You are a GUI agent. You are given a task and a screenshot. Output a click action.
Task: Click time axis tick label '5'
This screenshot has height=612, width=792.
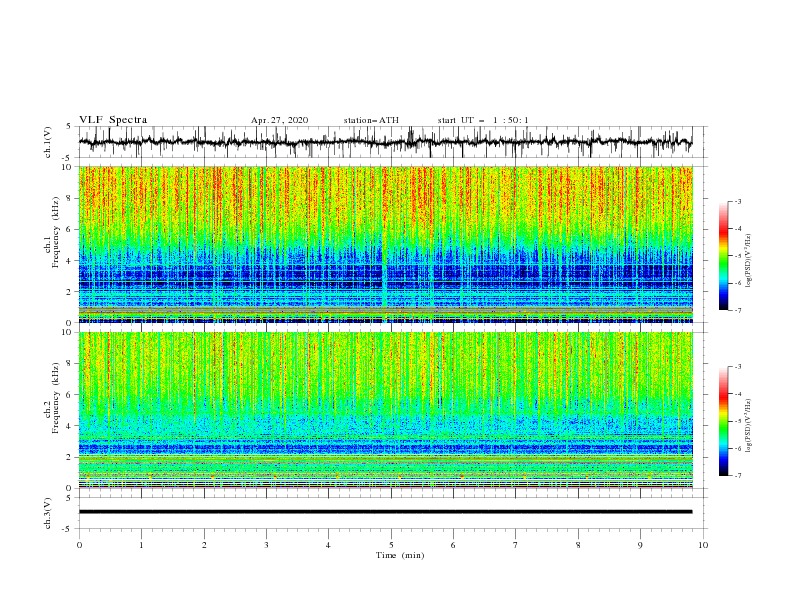pos(391,545)
